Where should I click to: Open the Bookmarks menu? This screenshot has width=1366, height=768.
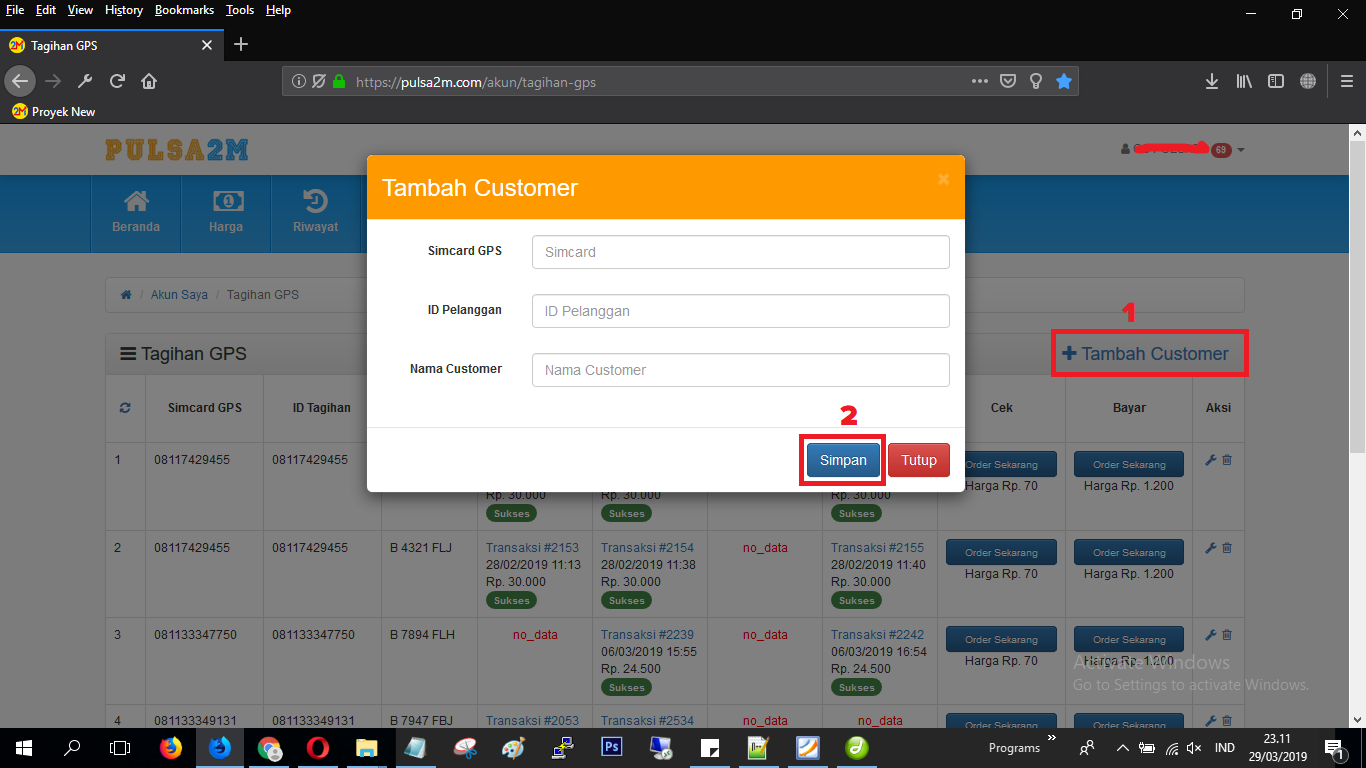(x=184, y=10)
